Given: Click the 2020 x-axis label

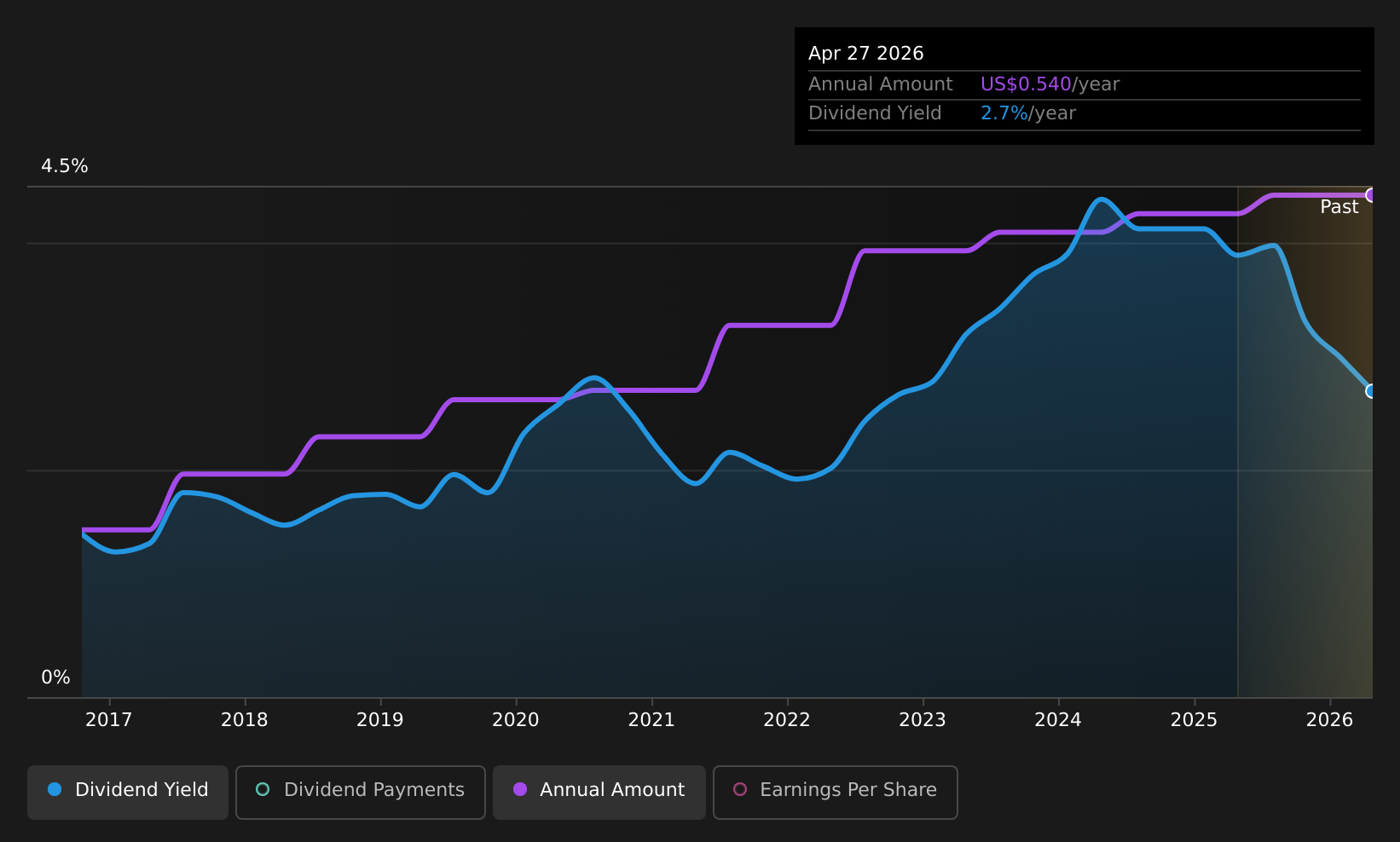Looking at the screenshot, I should coord(516,720).
